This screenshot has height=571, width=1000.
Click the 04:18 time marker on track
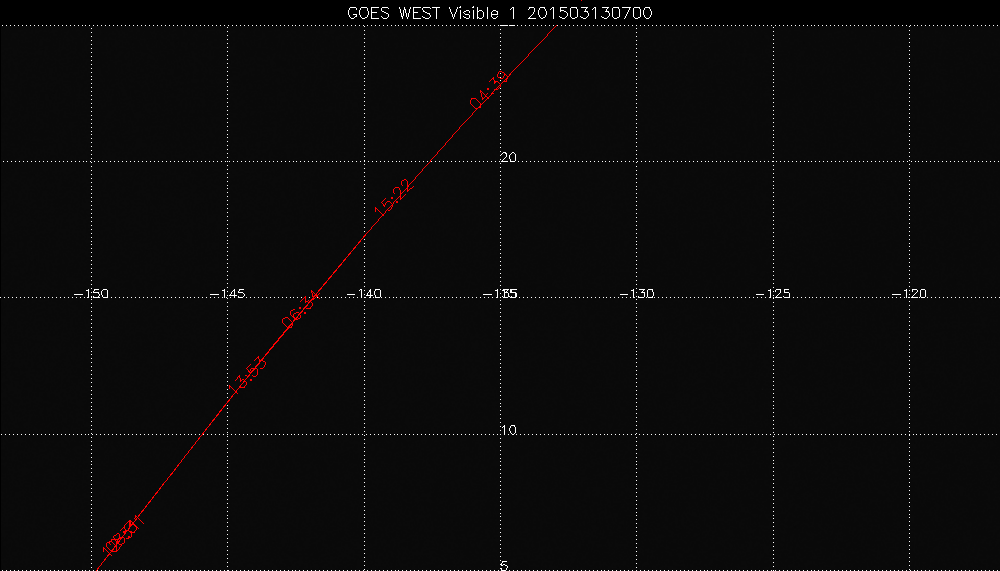click(x=490, y=89)
